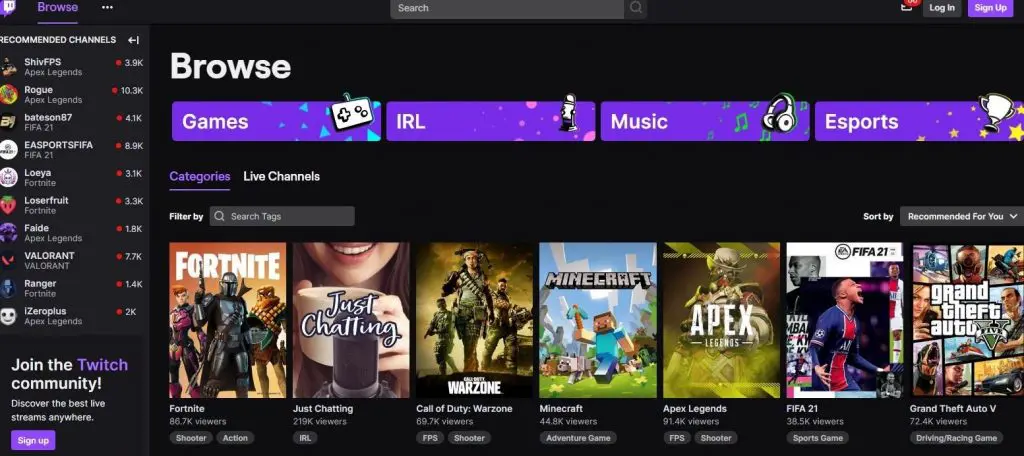Collapse the recommended channels sidebar
This screenshot has width=1024, height=456.
pos(133,40)
